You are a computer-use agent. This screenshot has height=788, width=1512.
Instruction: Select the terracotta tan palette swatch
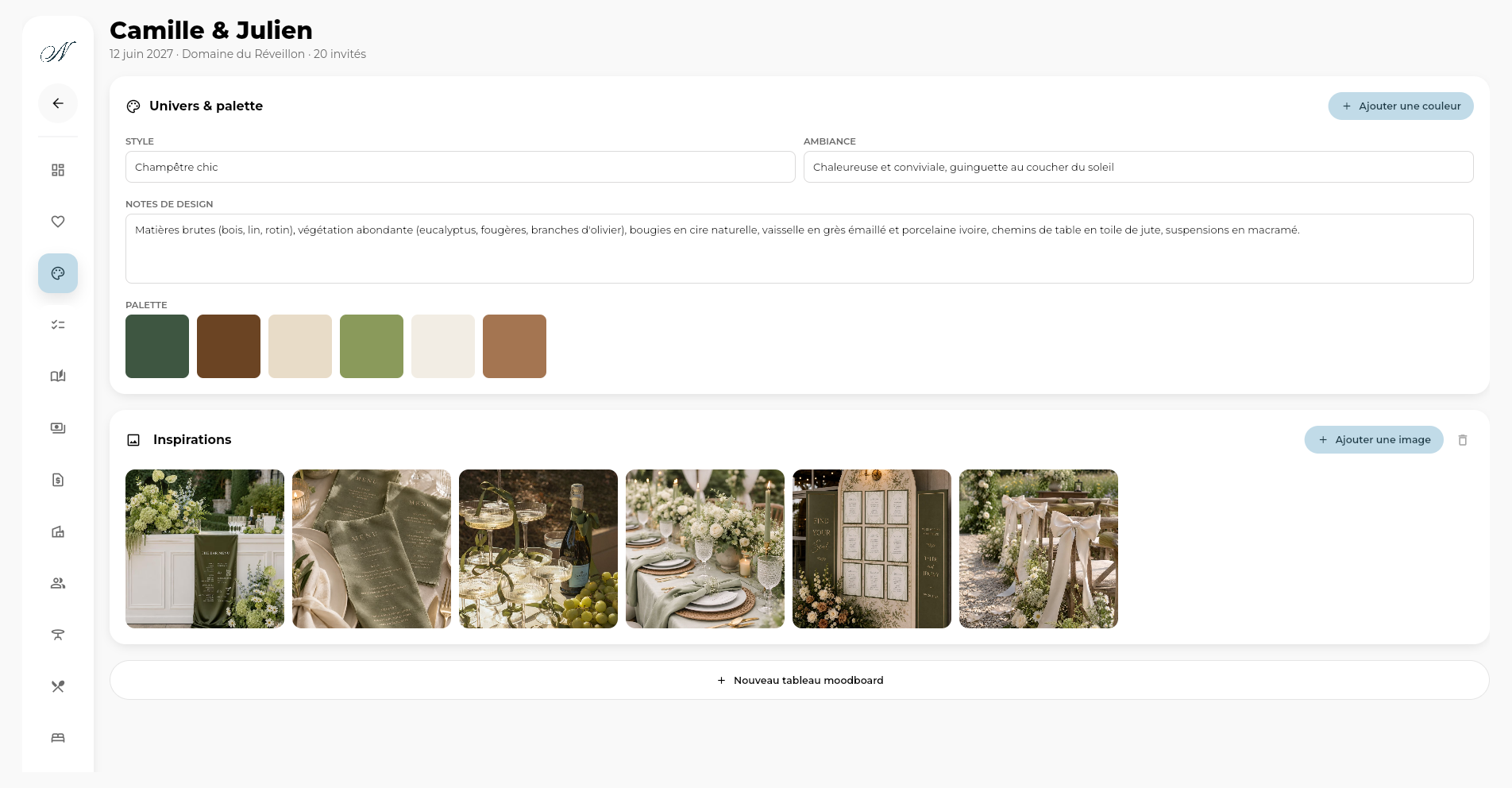coord(515,346)
